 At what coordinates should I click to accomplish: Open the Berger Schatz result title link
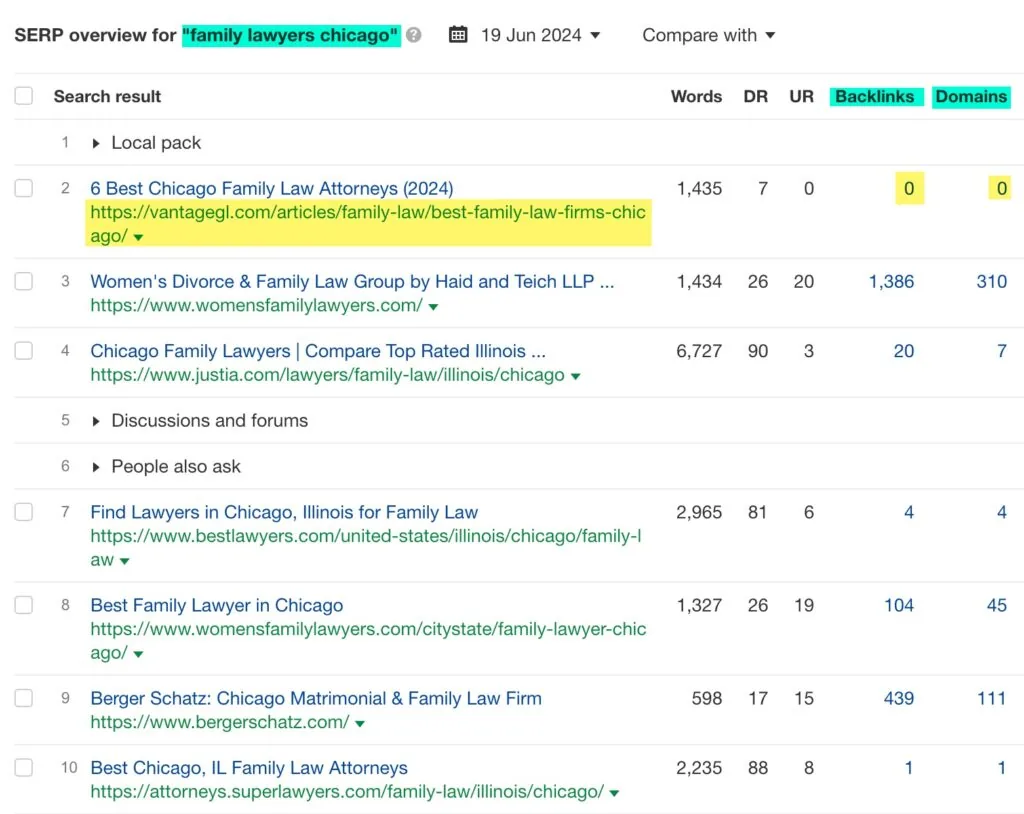click(x=315, y=698)
